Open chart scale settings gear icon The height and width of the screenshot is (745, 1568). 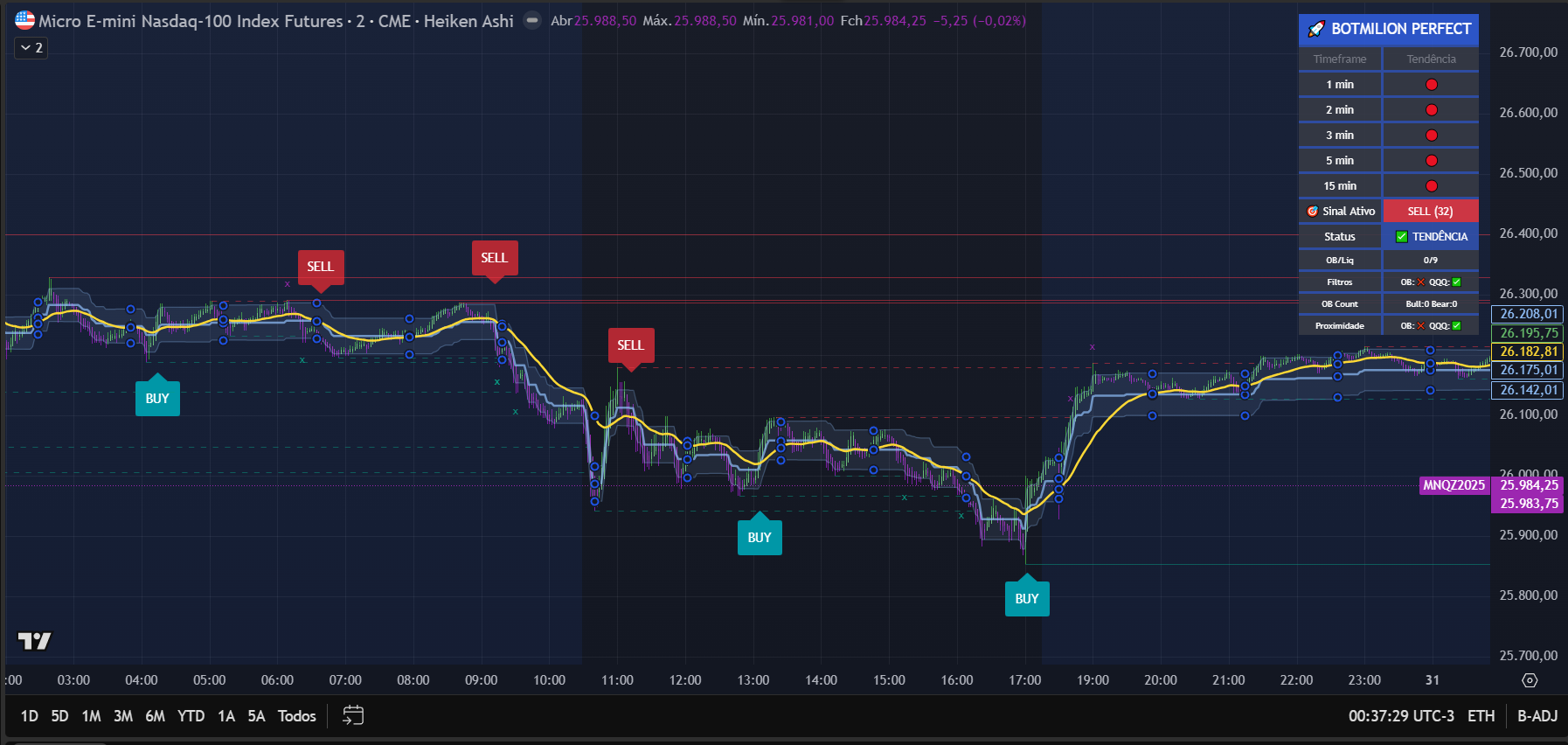click(x=1529, y=680)
